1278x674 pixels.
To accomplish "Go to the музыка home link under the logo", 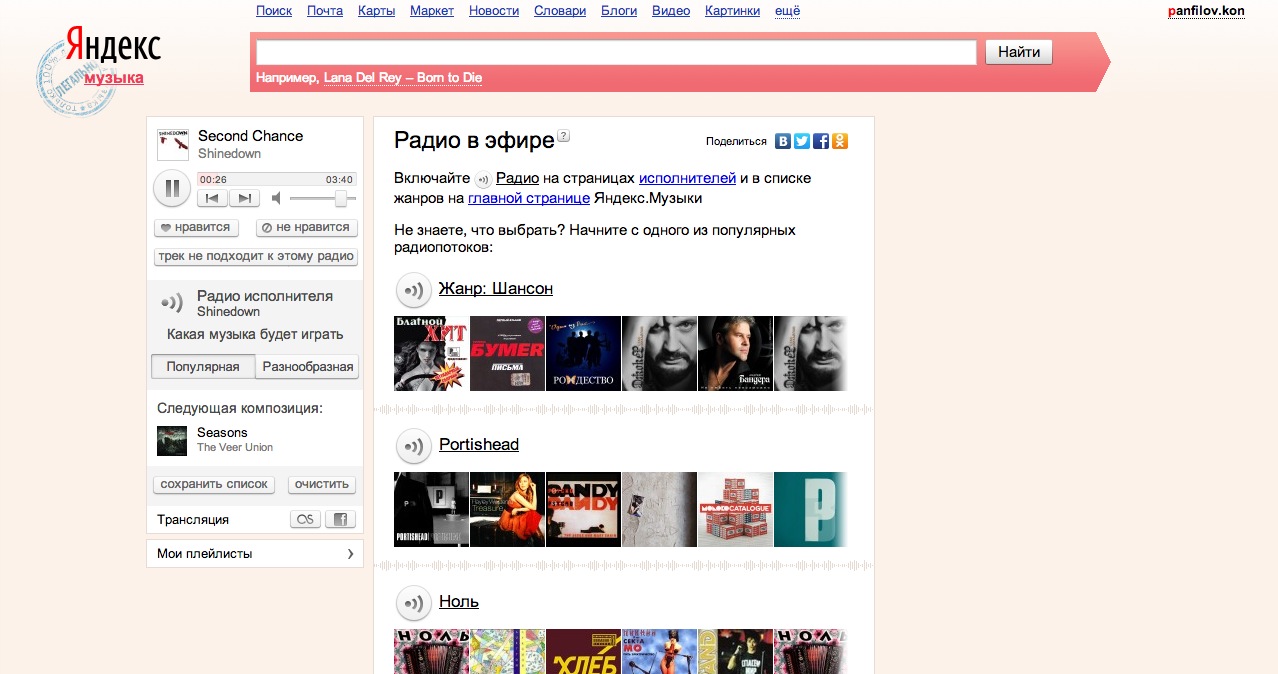I will pos(114,78).
